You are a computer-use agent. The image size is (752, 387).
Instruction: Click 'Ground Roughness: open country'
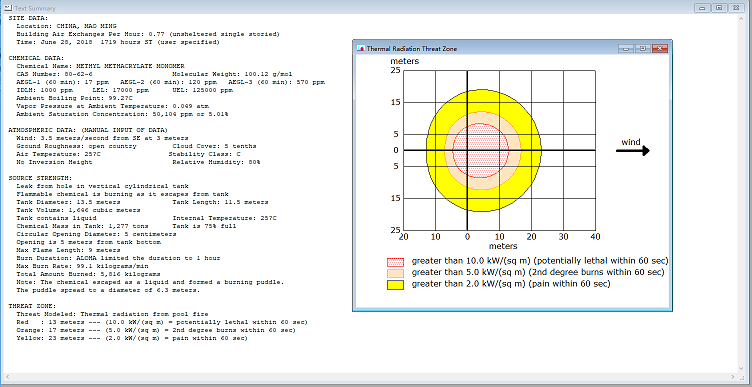pos(76,146)
